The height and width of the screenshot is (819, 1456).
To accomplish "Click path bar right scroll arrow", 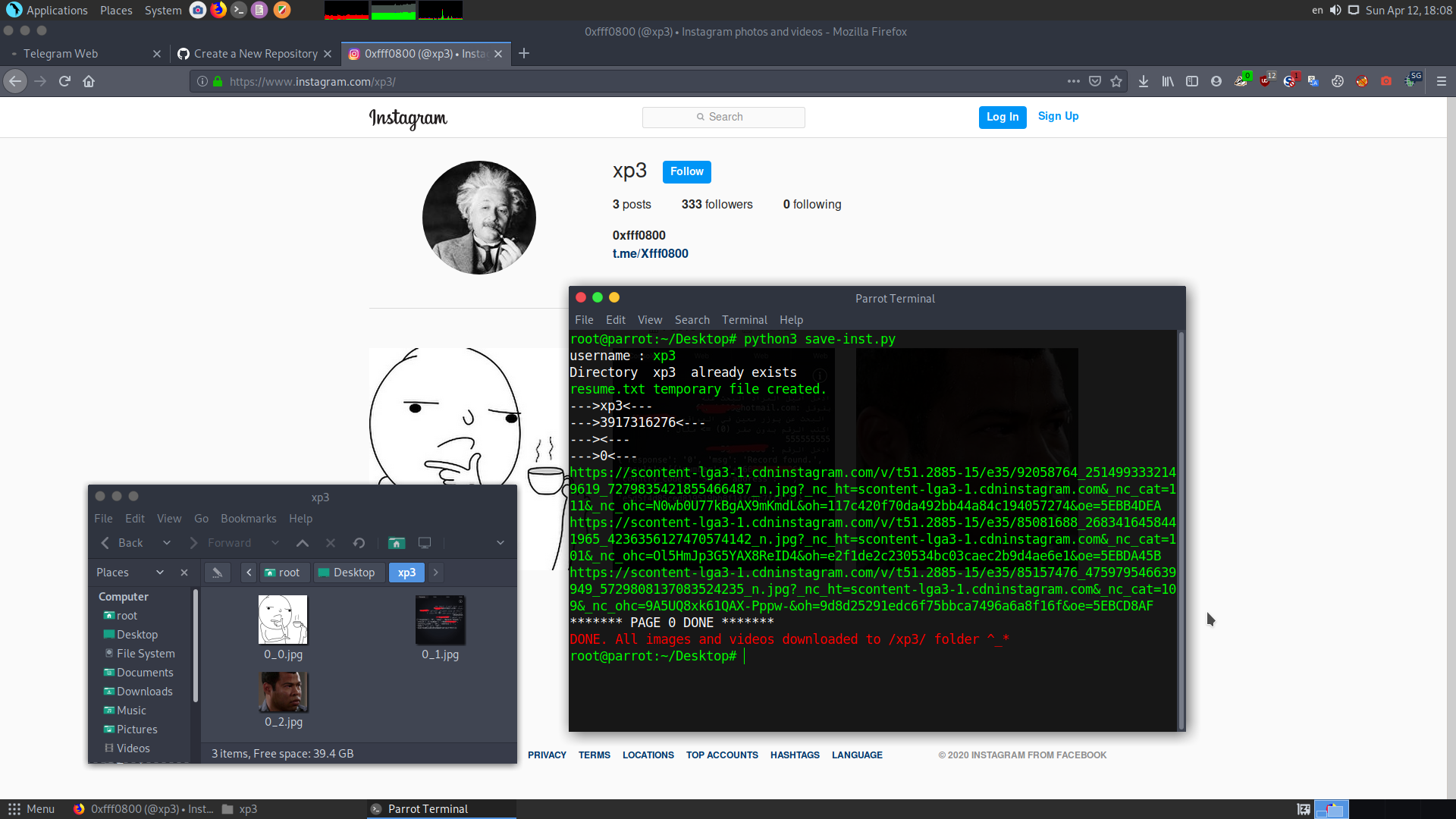I will [435, 573].
